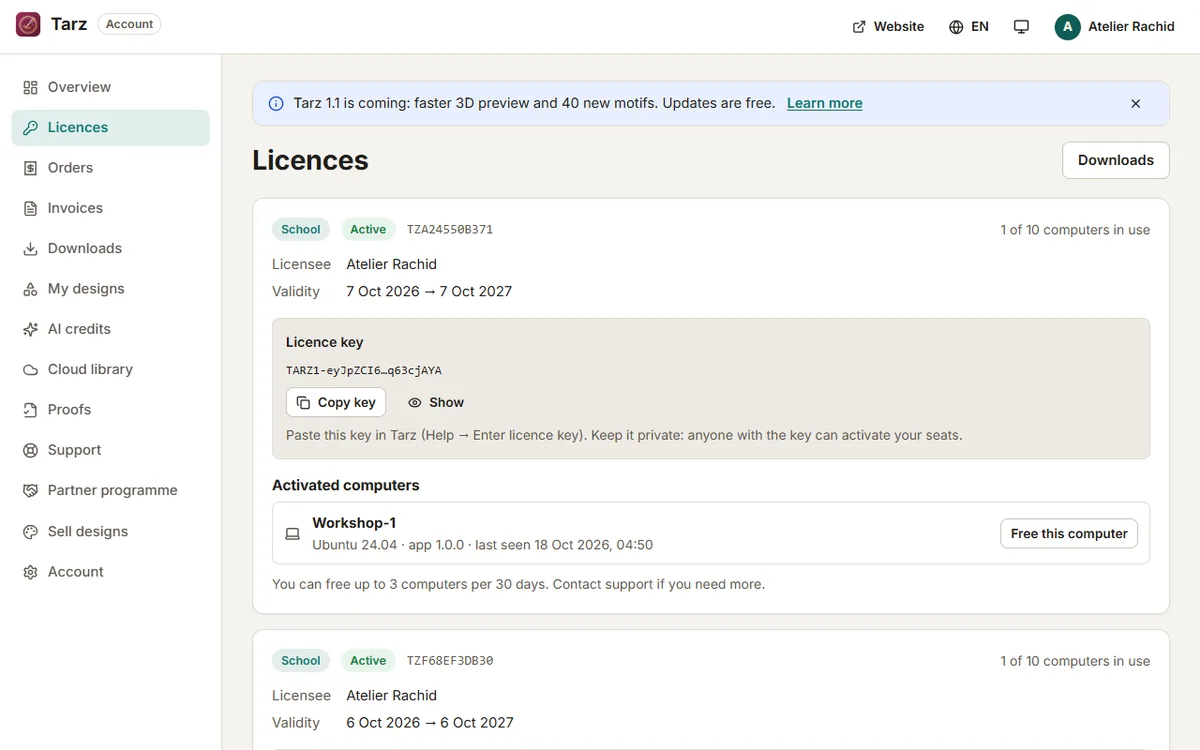Viewport: 1200px width, 750px height.
Task: Click the AI credits sparkle icon
Action: [x=30, y=329]
